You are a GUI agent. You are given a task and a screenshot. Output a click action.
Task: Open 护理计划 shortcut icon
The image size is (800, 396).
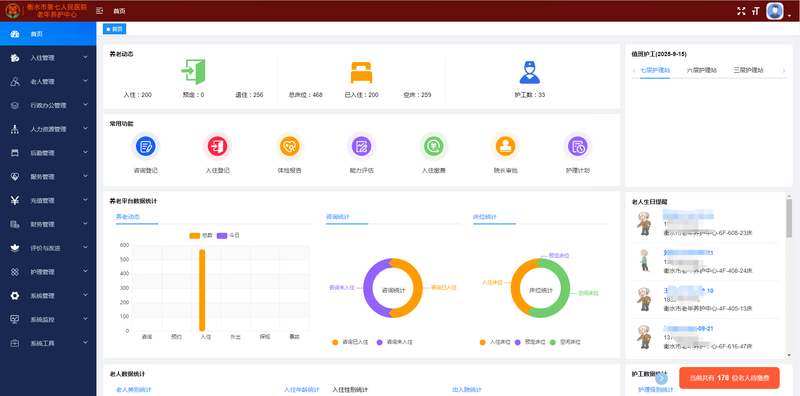[578, 146]
